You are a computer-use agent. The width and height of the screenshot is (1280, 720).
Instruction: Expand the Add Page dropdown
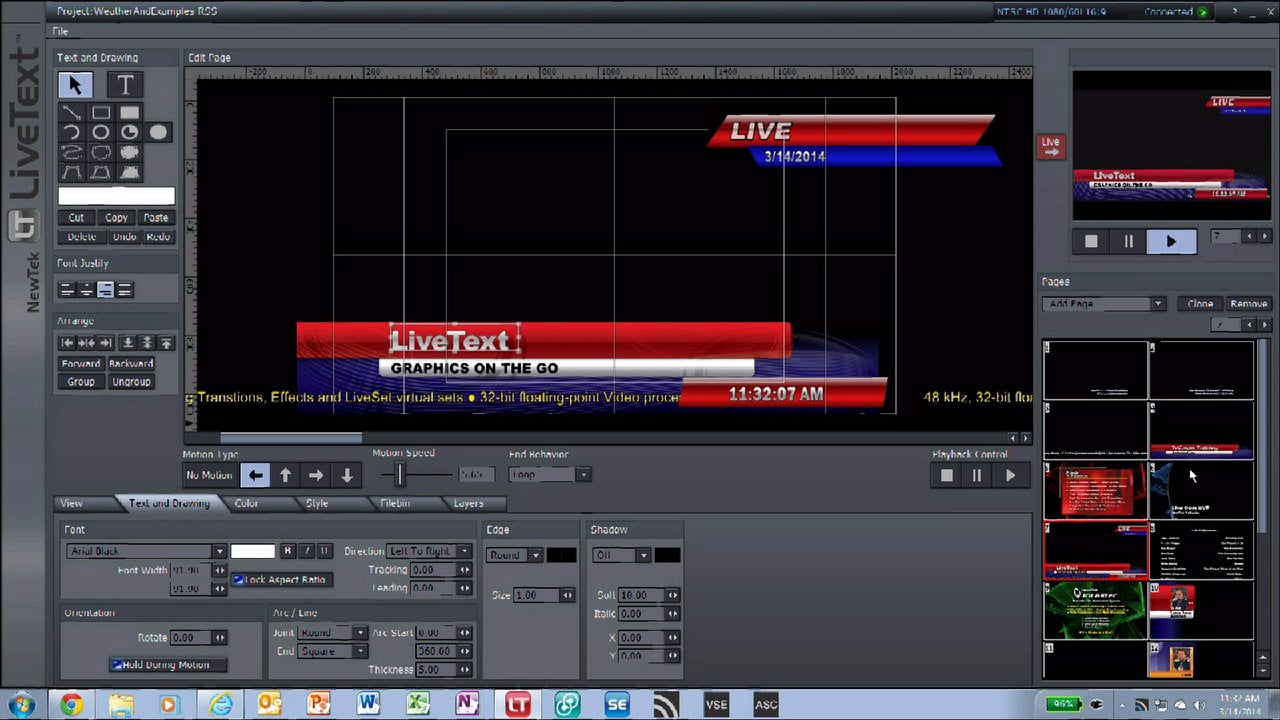[x=1104, y=304]
